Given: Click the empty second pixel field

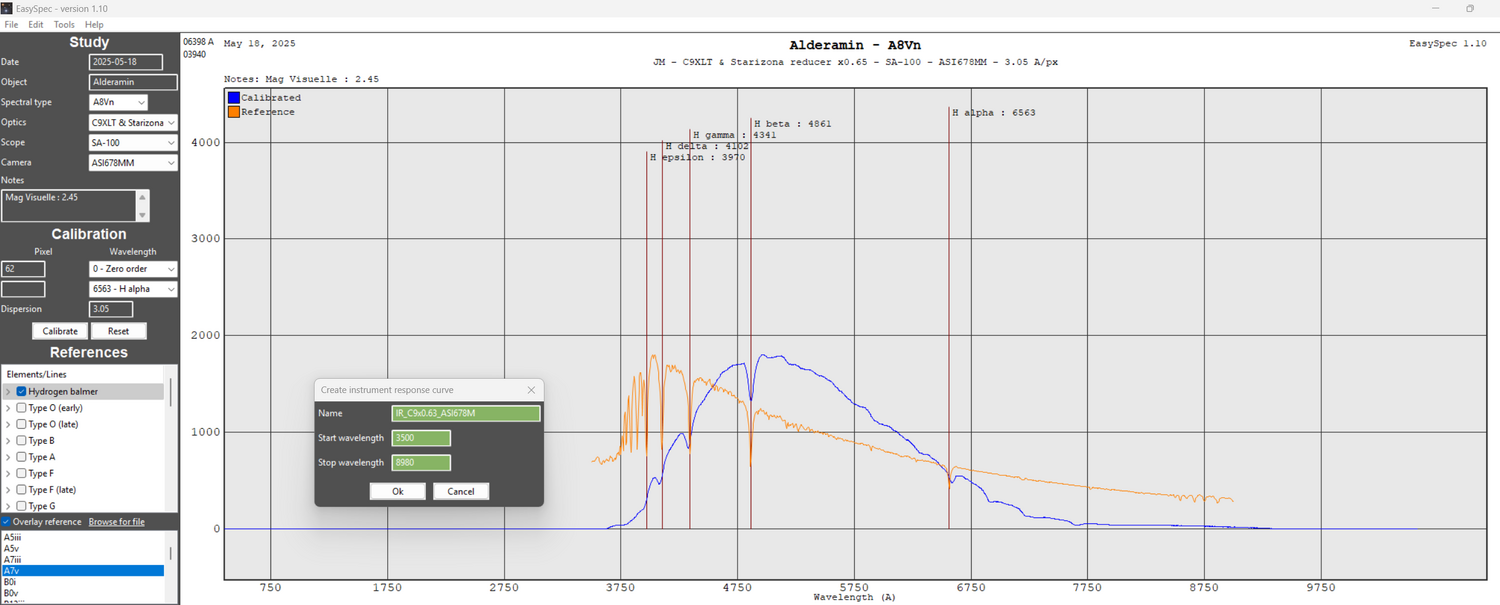Looking at the screenshot, I should click(23, 289).
